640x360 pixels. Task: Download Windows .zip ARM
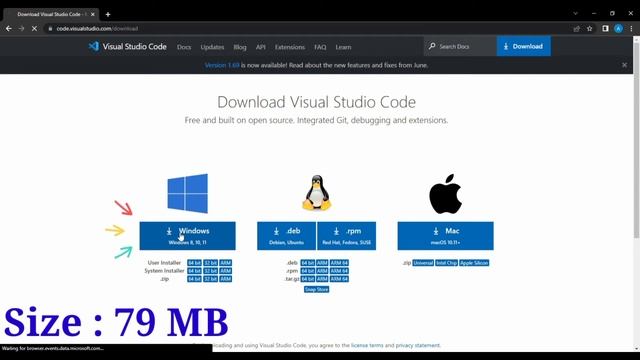[226, 279]
